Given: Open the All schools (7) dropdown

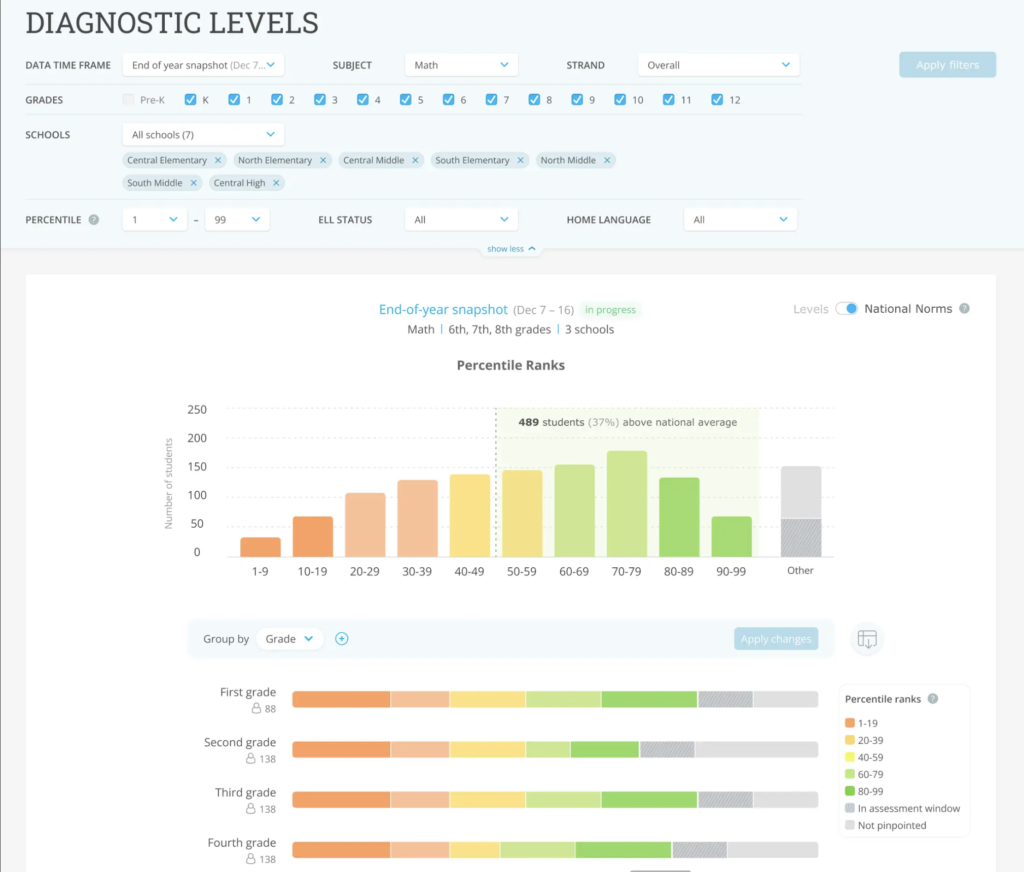Looking at the screenshot, I should [203, 135].
